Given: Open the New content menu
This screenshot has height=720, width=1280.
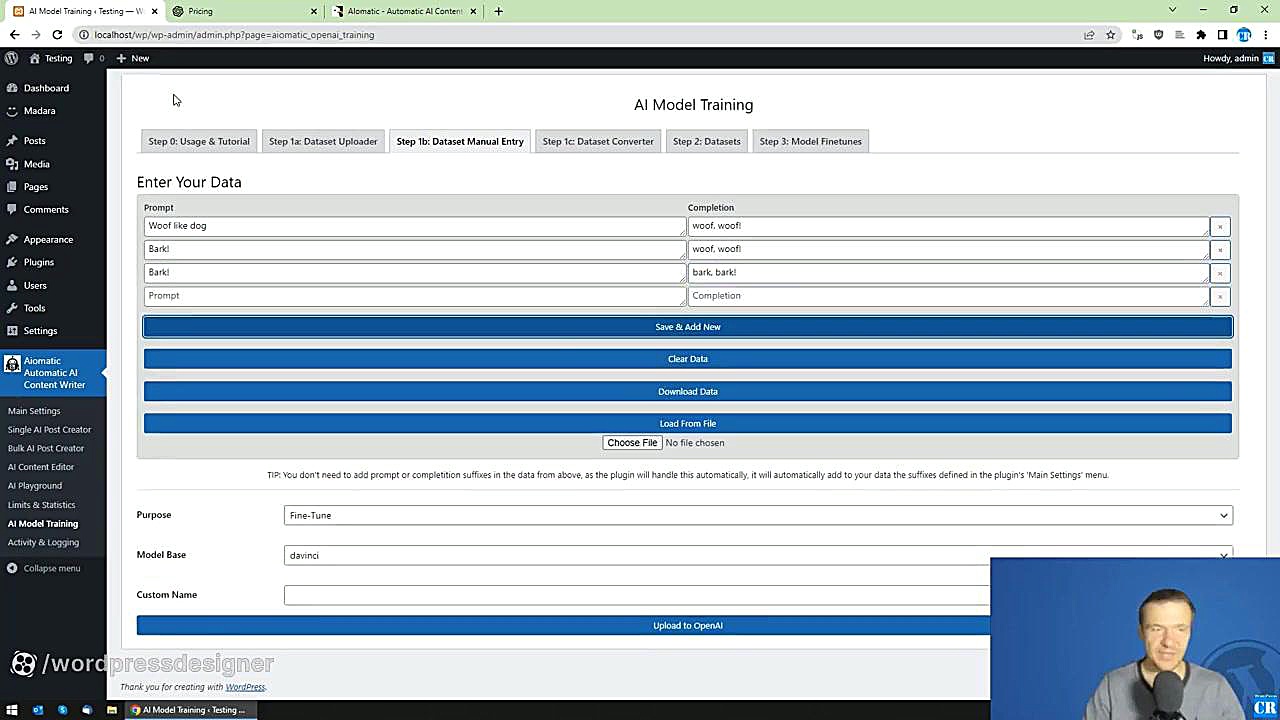Looking at the screenshot, I should click(x=133, y=58).
